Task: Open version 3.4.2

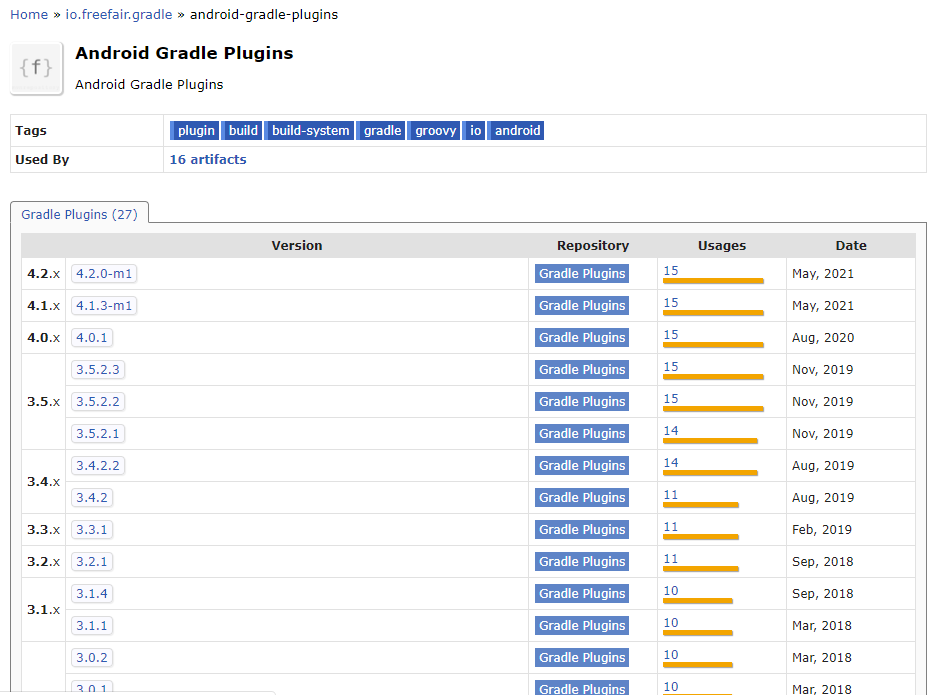Action: click(x=92, y=498)
